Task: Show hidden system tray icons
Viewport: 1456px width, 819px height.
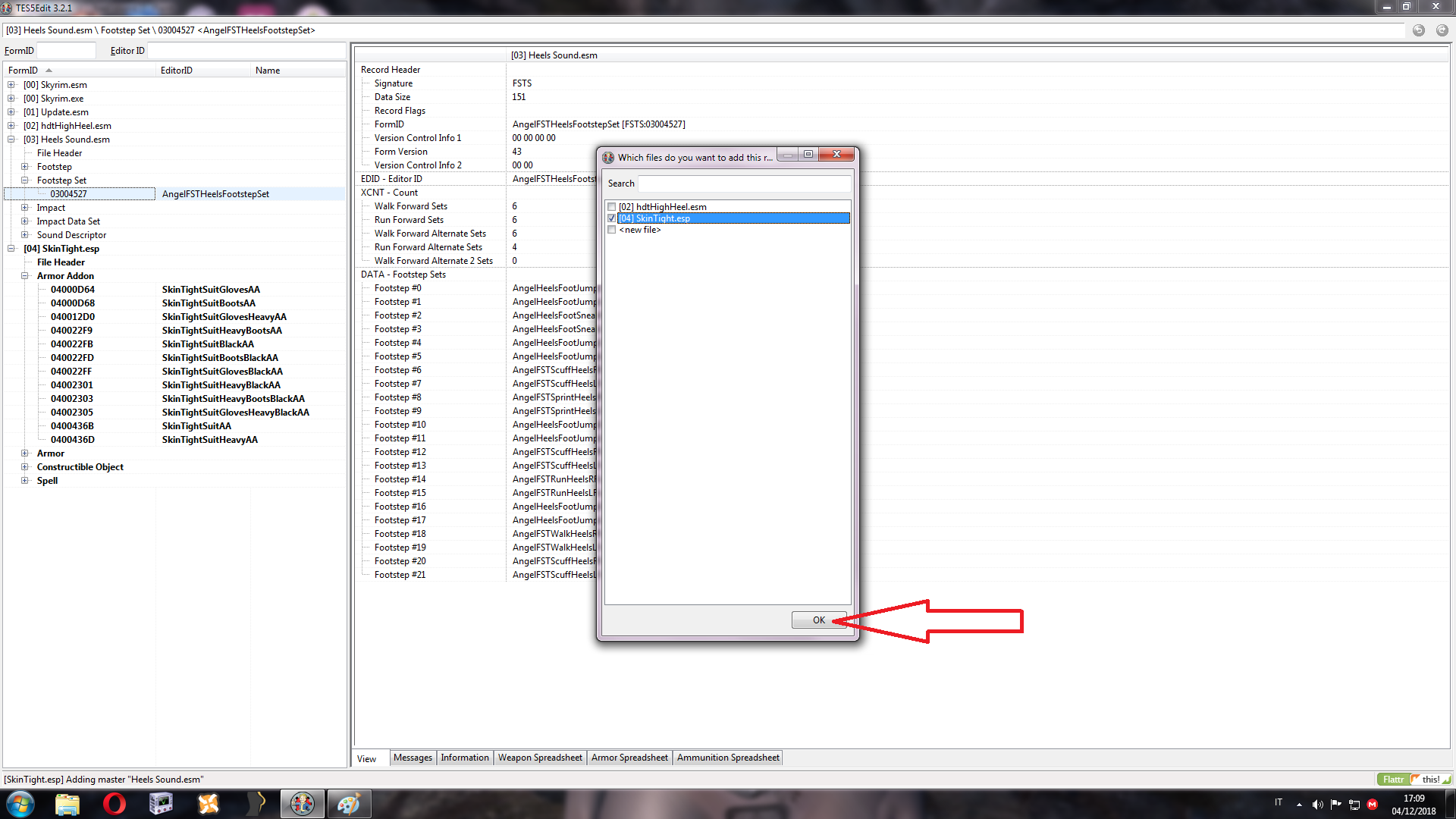Action: (1299, 804)
